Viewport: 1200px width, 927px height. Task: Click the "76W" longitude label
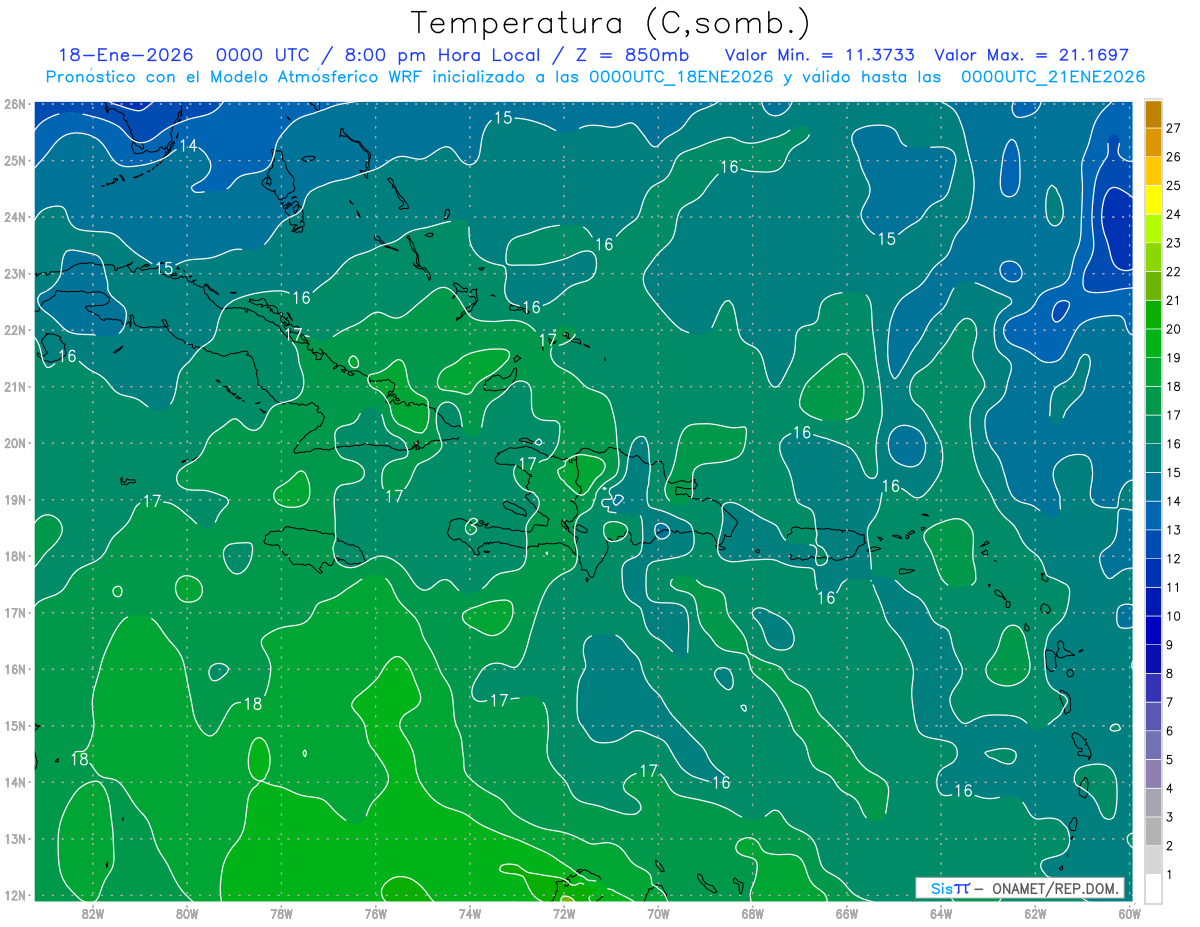tap(375, 913)
